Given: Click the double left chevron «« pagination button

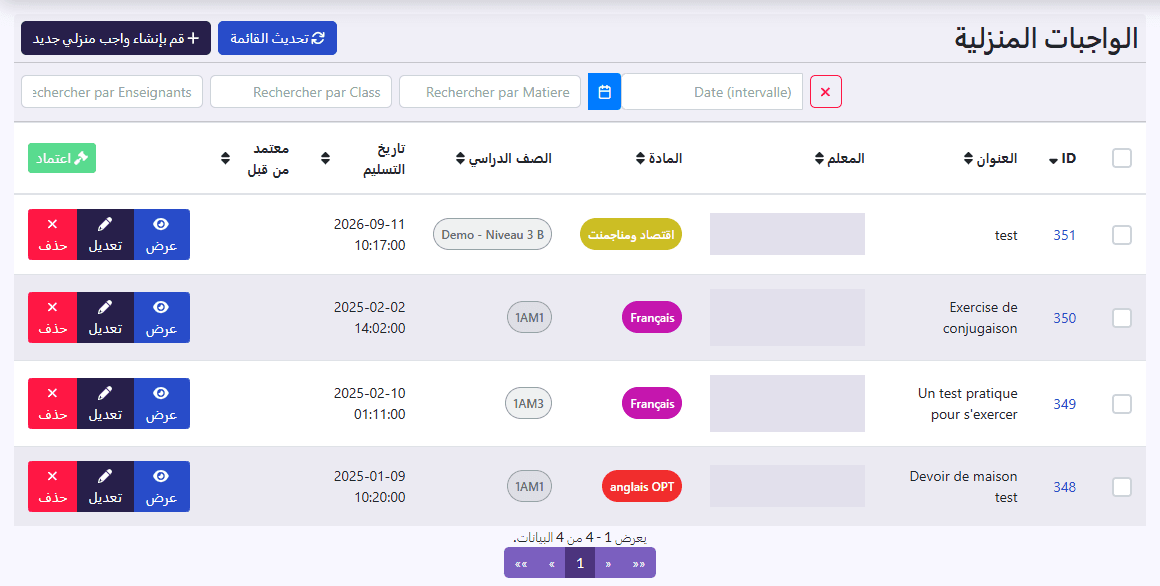Looking at the screenshot, I should click(x=521, y=563).
